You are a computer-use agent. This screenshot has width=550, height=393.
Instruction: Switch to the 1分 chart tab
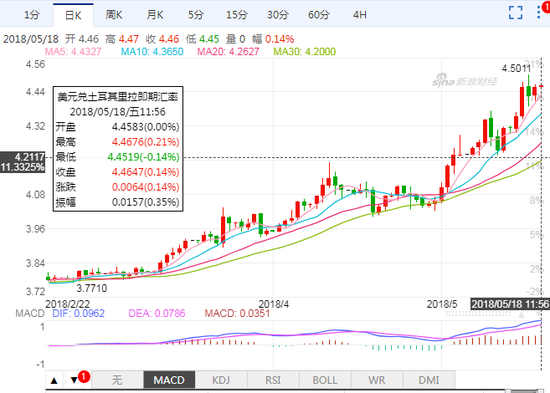pyautogui.click(x=32, y=15)
